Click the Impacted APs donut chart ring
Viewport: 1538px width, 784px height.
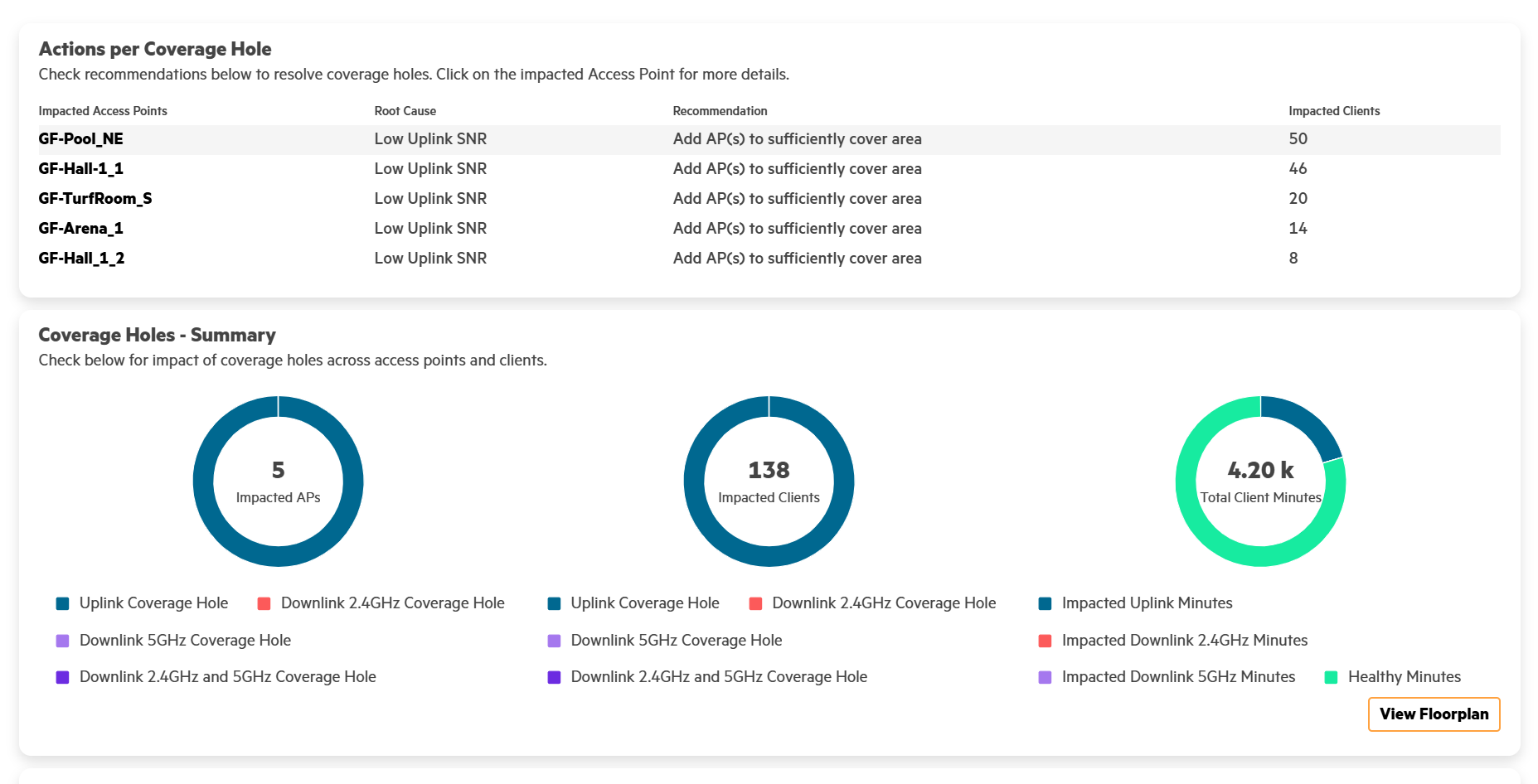(x=203, y=482)
